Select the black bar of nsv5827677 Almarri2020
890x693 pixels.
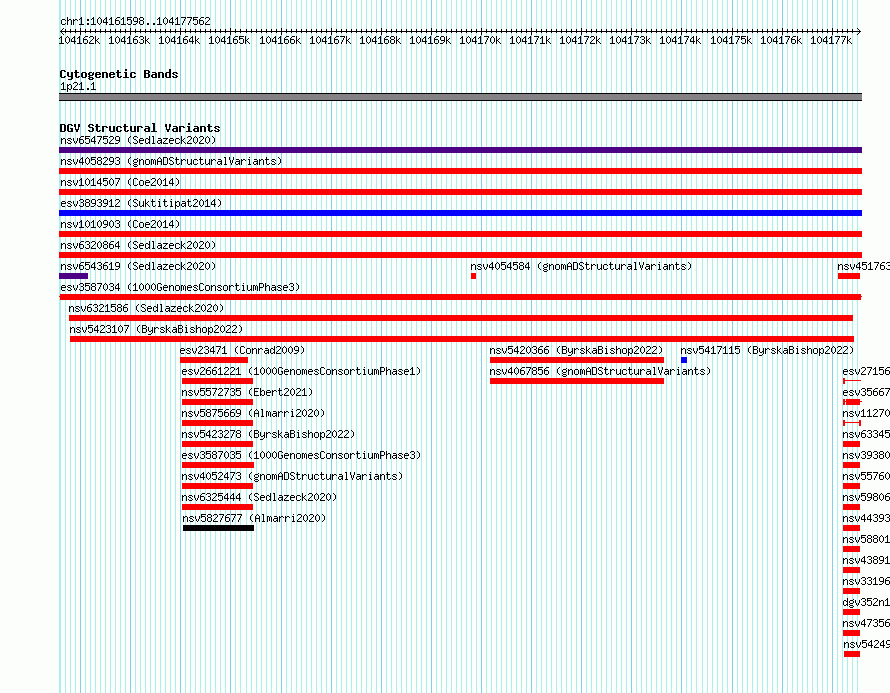pos(219,528)
